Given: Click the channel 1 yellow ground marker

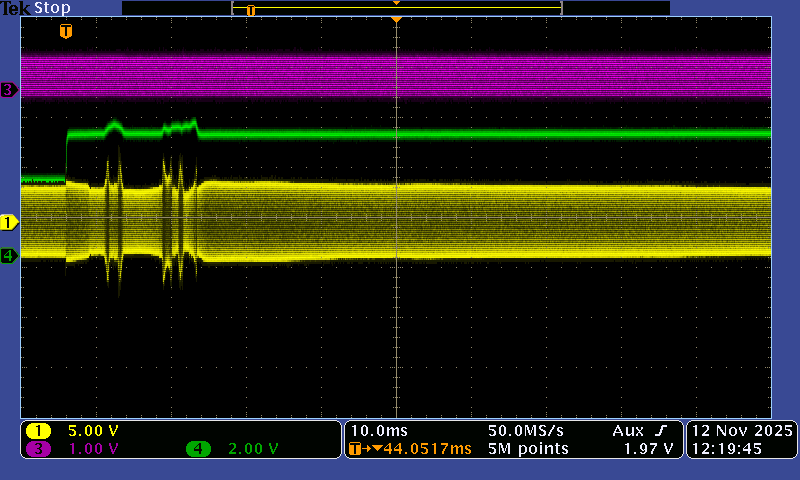Looking at the screenshot, I should coord(9,221).
